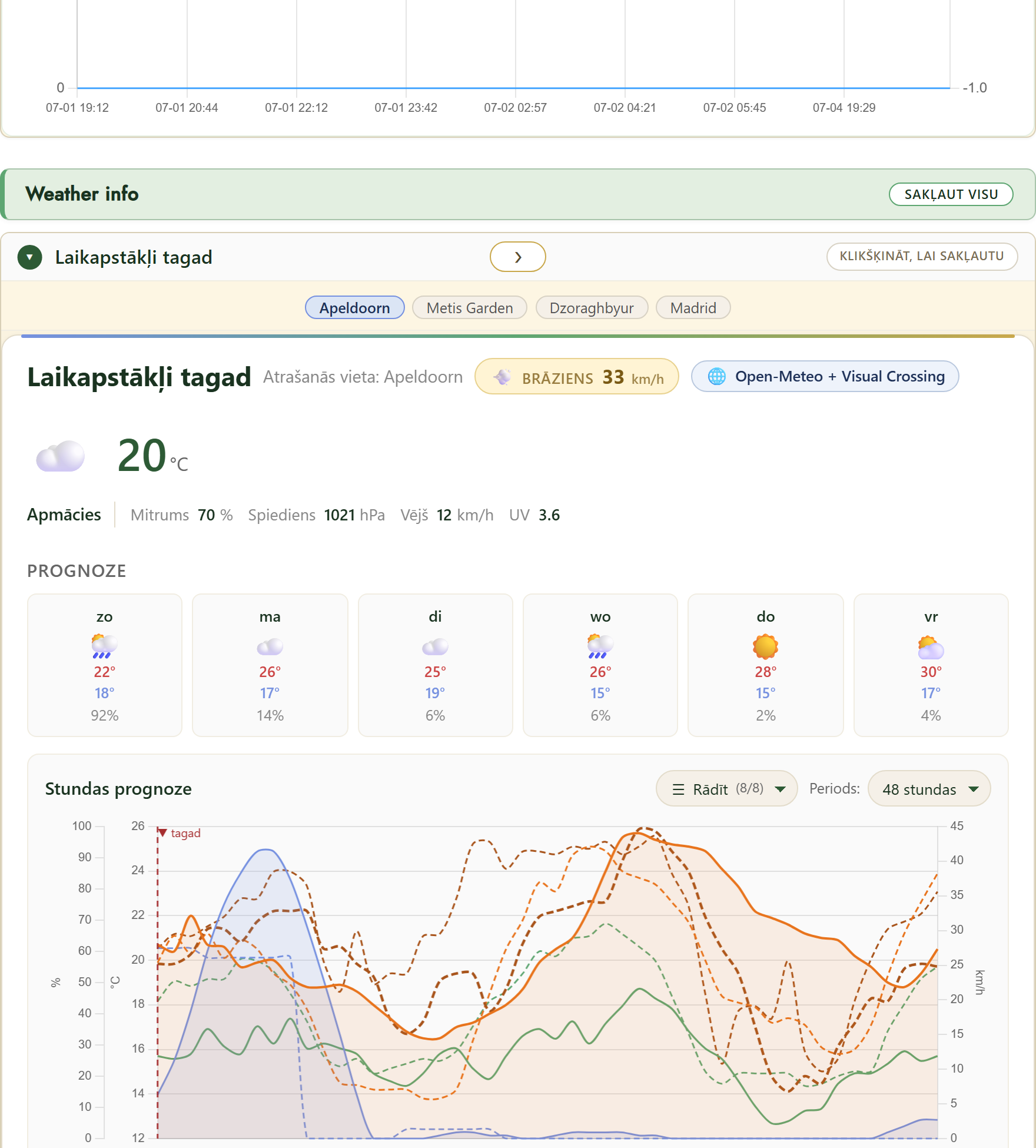Select the ma forecast card
The image size is (1036, 1148).
[x=270, y=665]
